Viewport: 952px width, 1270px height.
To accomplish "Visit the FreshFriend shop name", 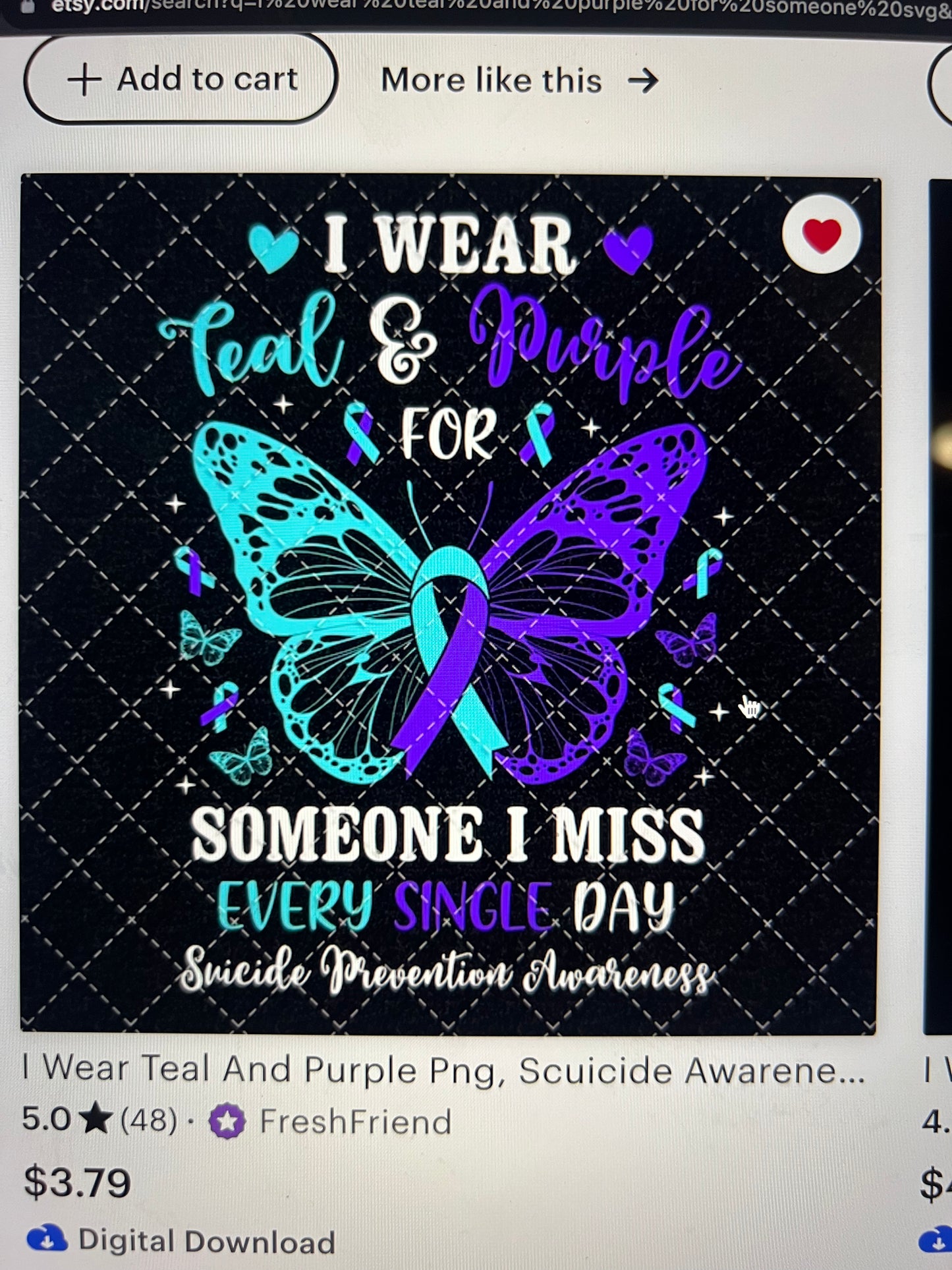I will click(x=356, y=1122).
